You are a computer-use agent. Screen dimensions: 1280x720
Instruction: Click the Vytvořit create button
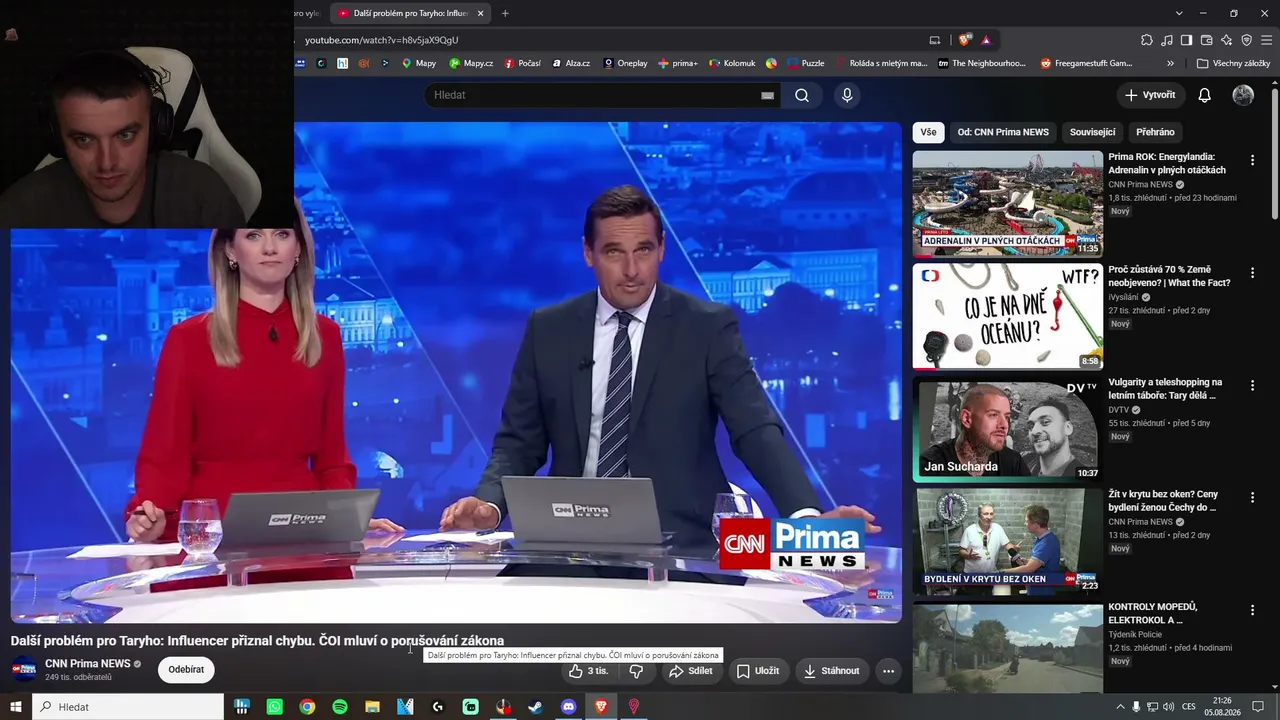coord(1150,95)
